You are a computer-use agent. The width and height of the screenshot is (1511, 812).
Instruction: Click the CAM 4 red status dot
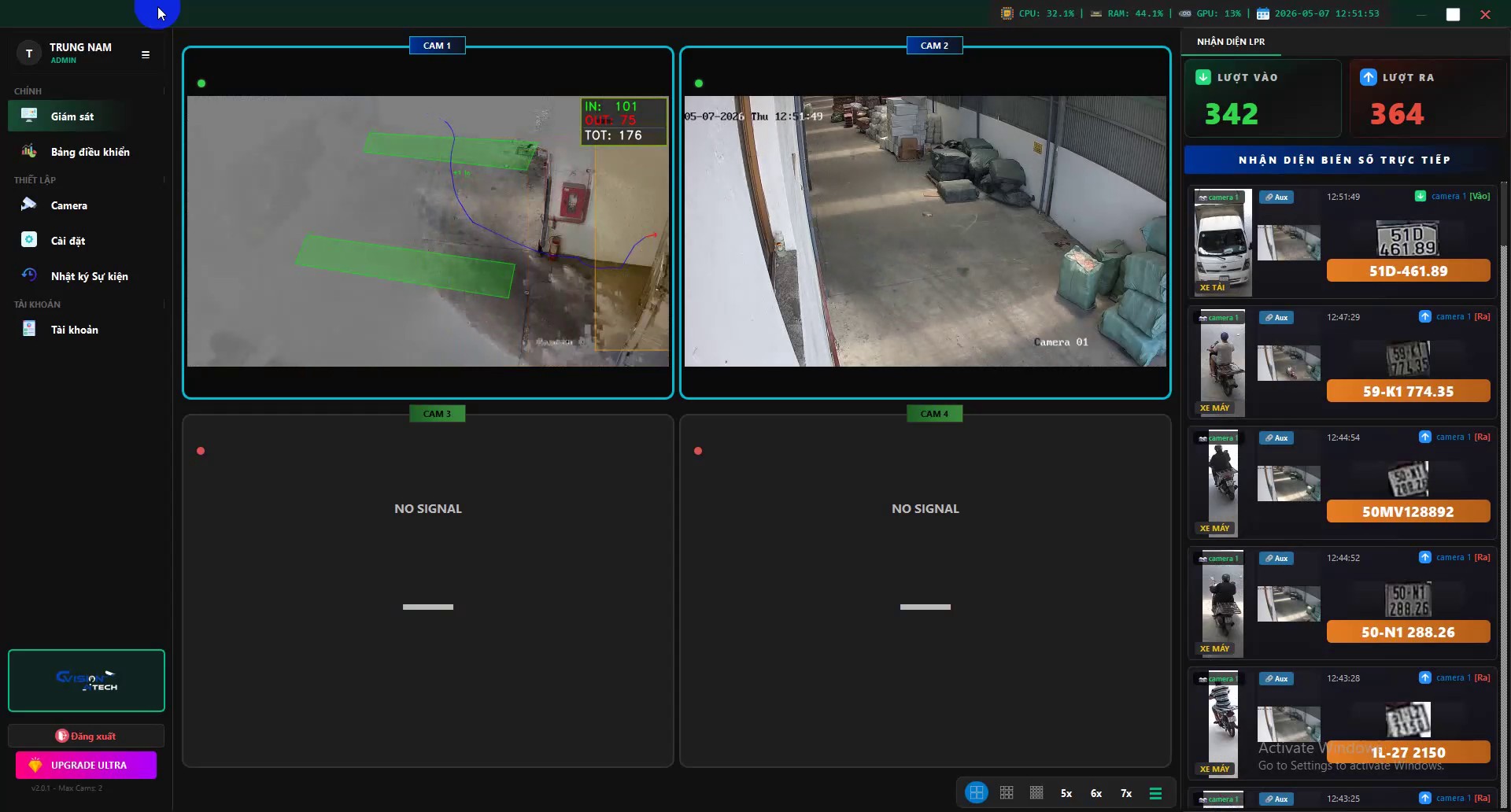[698, 451]
